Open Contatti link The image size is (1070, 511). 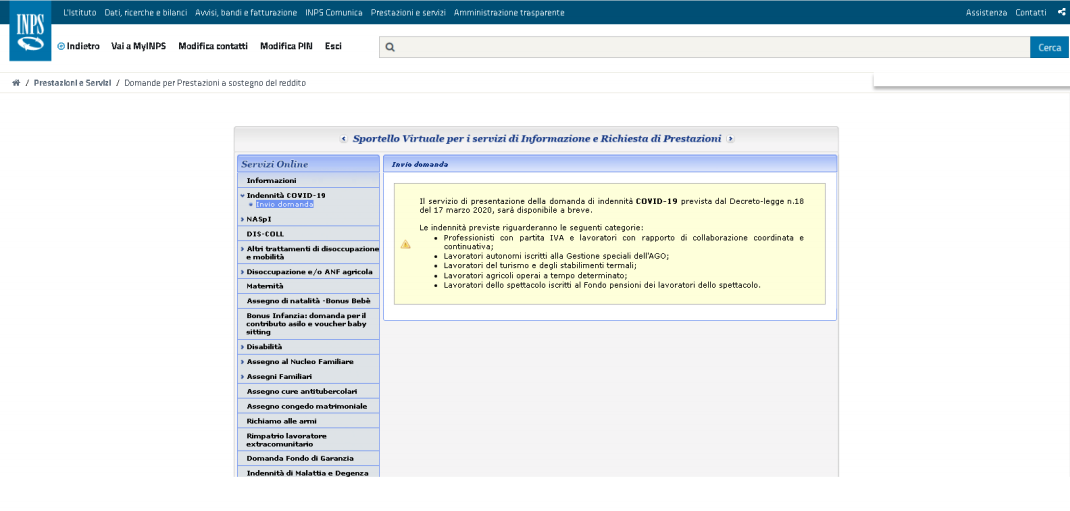coord(1030,12)
